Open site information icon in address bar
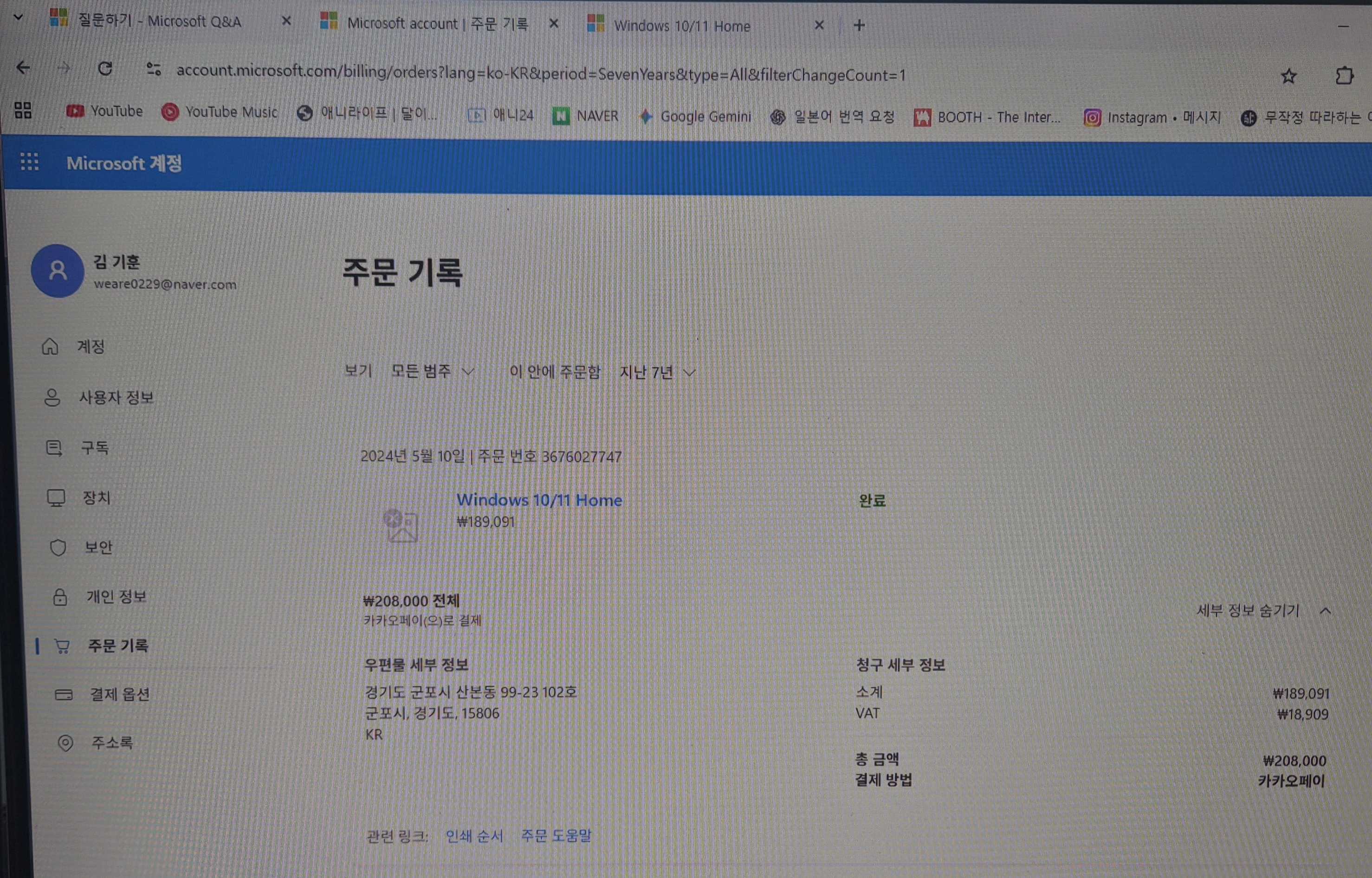1372x878 pixels. [x=153, y=70]
